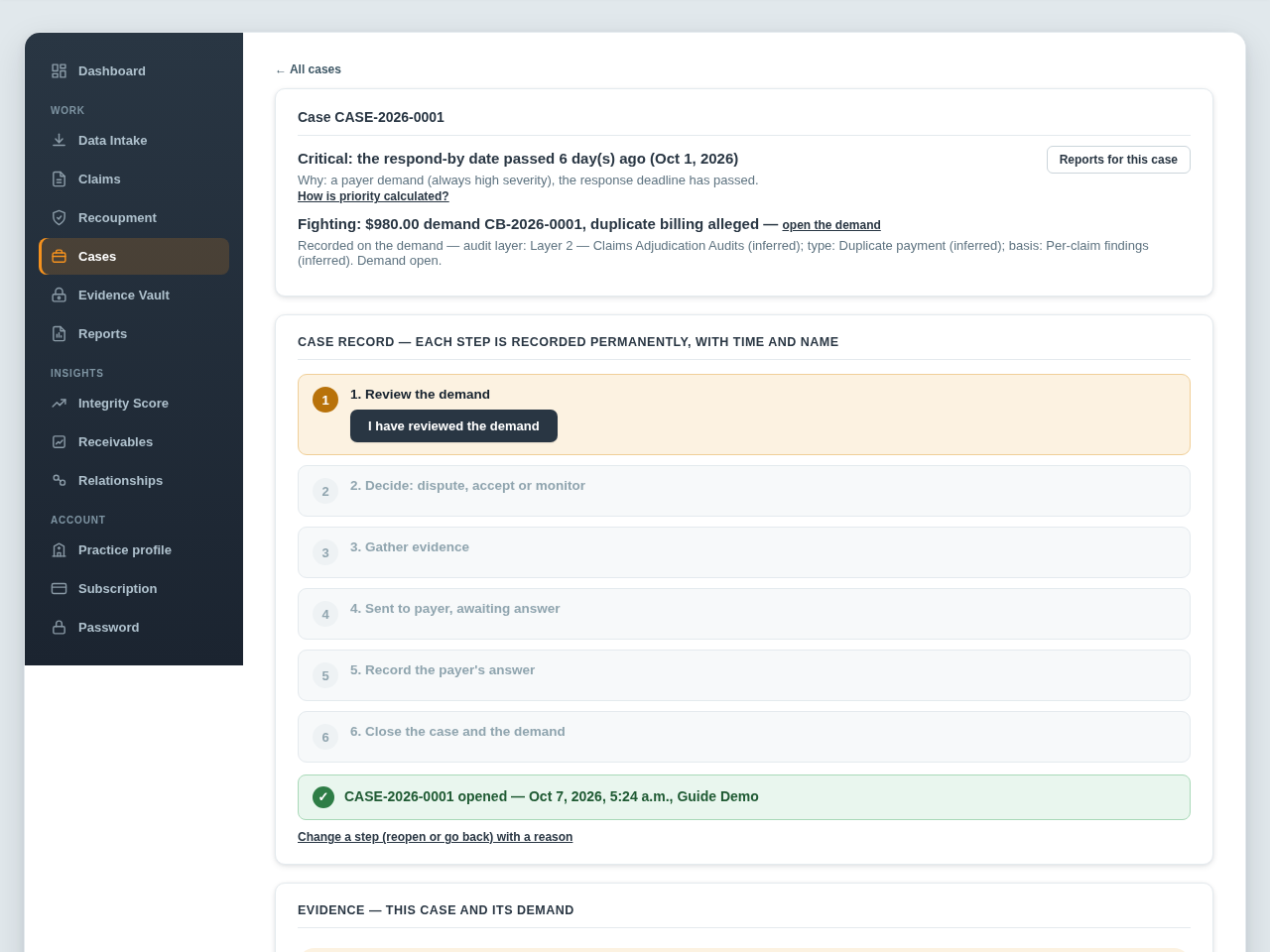This screenshot has width=1270, height=952.
Task: Click step 5 Record the payer's answer
Action: tap(744, 675)
